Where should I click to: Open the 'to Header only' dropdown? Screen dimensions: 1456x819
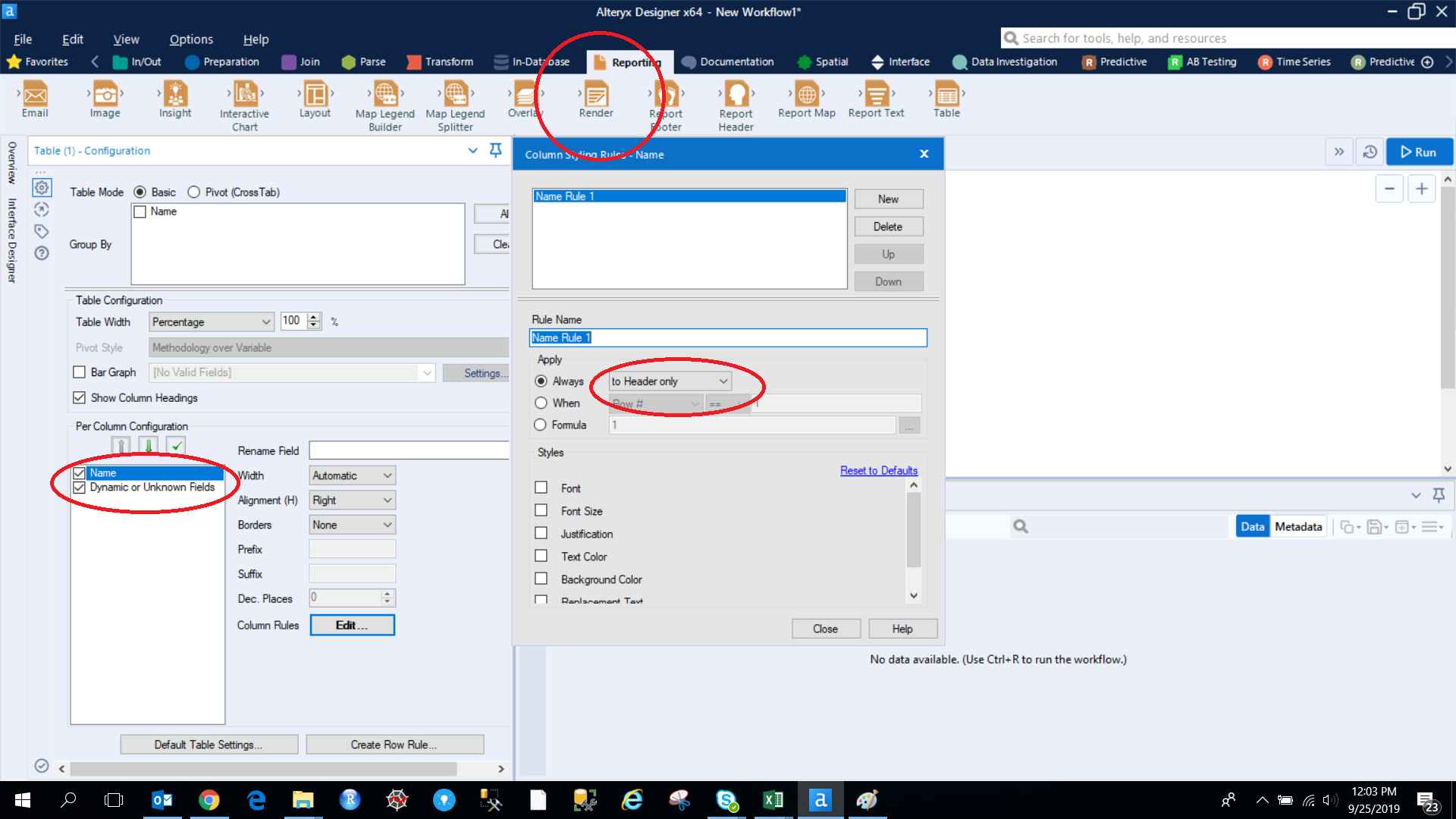click(x=670, y=381)
